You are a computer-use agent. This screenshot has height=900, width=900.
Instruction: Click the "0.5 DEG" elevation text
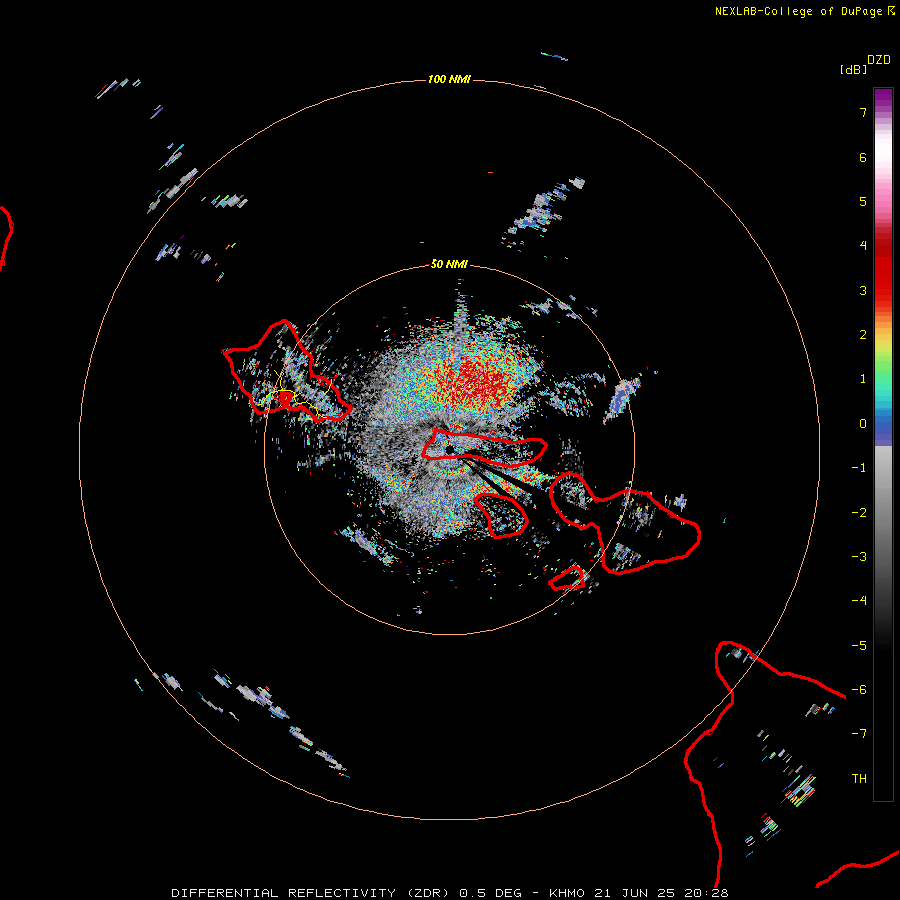(x=491, y=893)
